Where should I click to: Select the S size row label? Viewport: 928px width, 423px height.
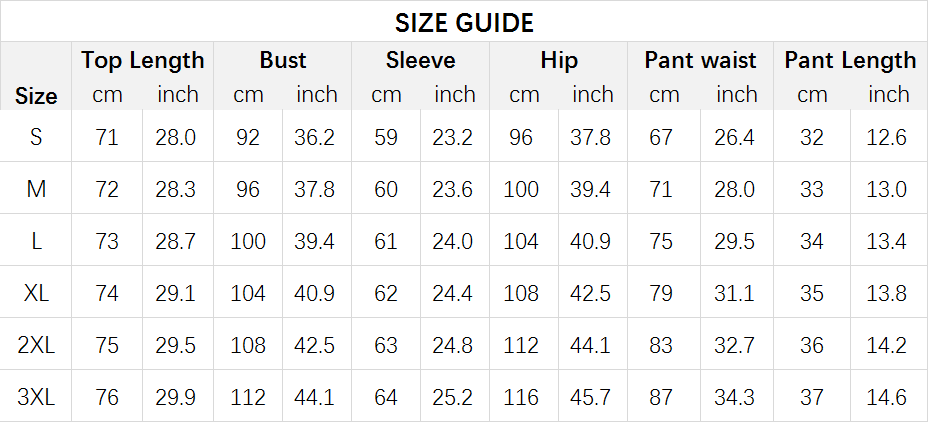point(36,137)
